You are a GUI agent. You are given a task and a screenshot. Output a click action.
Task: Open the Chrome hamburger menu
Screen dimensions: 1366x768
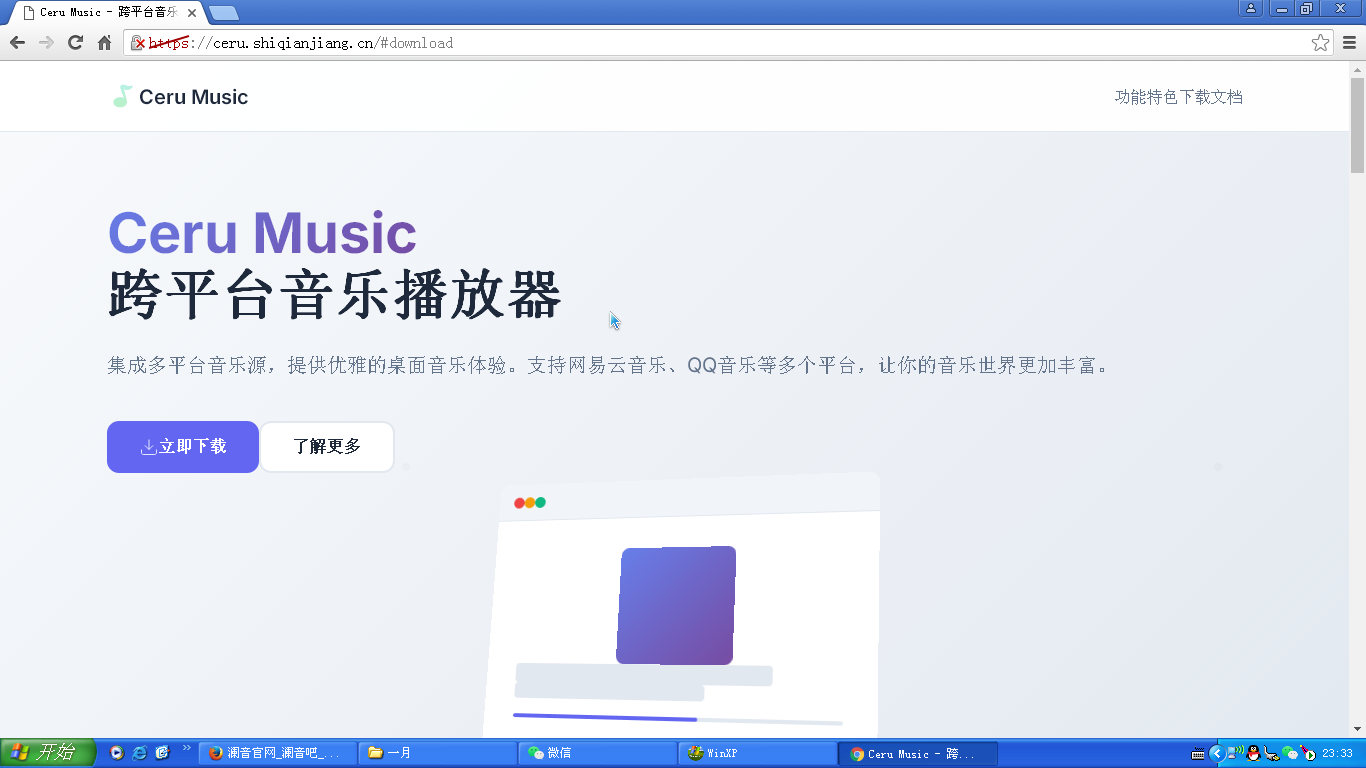click(x=1349, y=43)
